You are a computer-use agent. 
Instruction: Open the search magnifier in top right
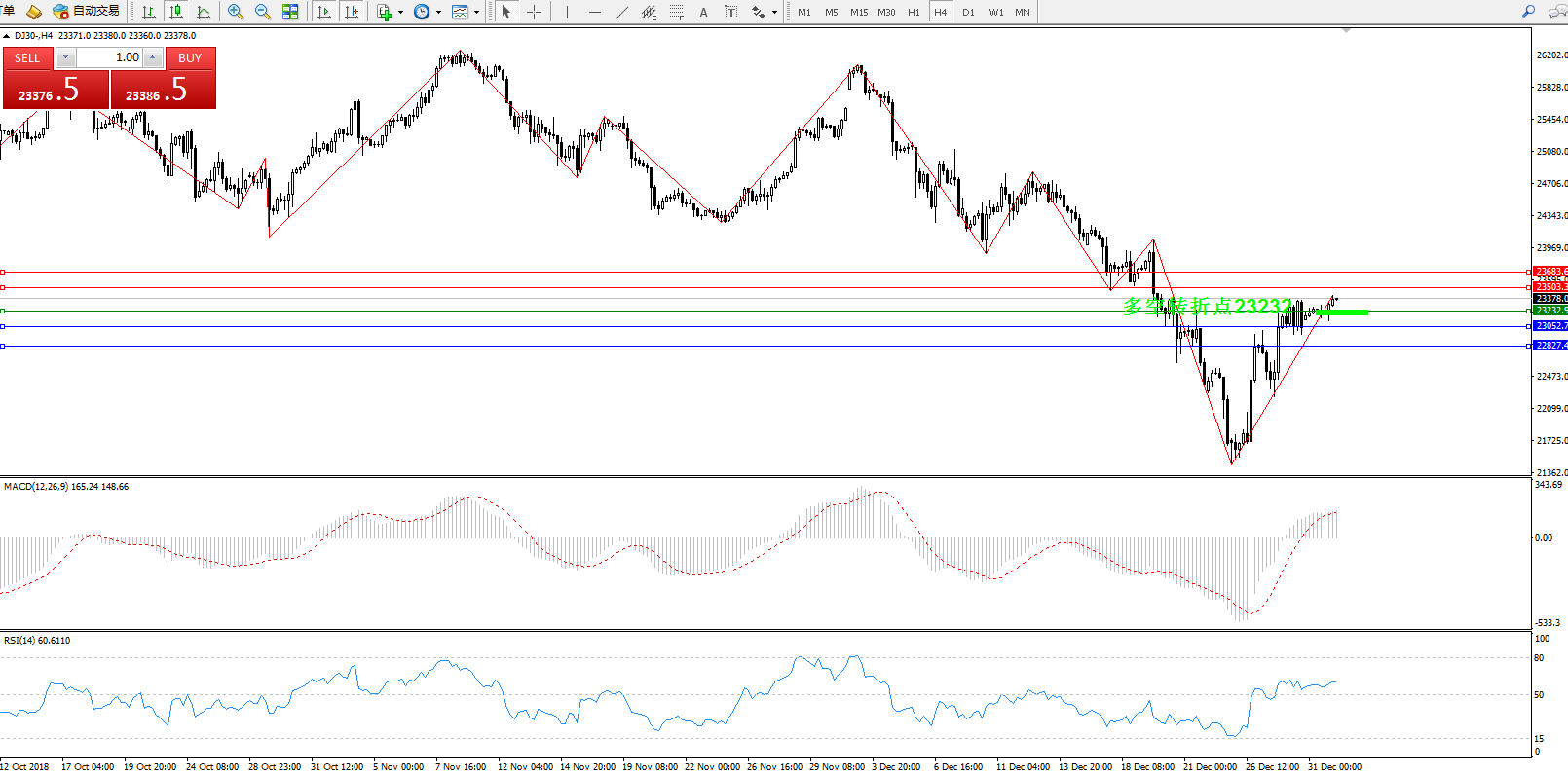click(1528, 12)
